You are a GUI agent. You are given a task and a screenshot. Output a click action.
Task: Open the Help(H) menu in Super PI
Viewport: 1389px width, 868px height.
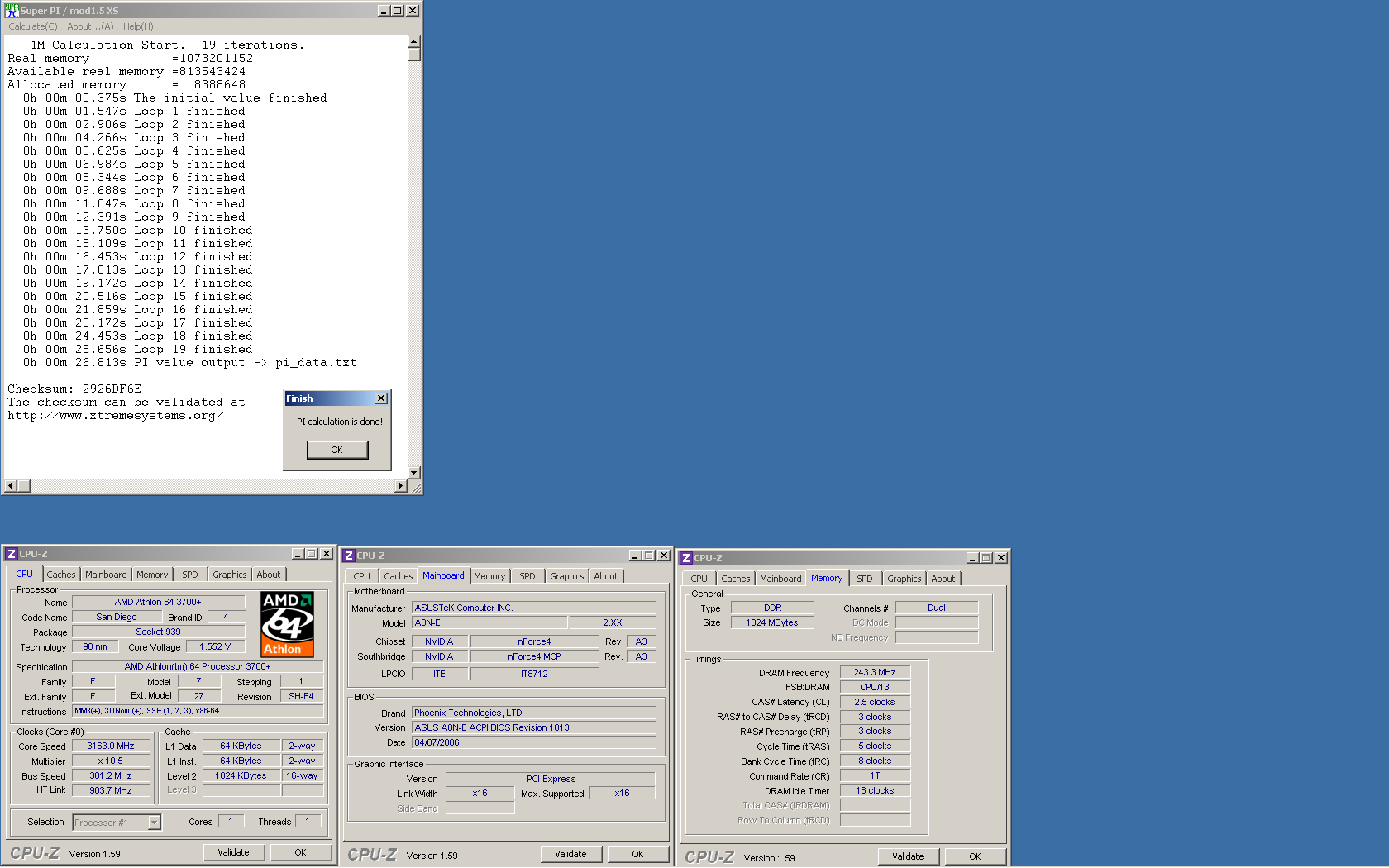coord(138,26)
